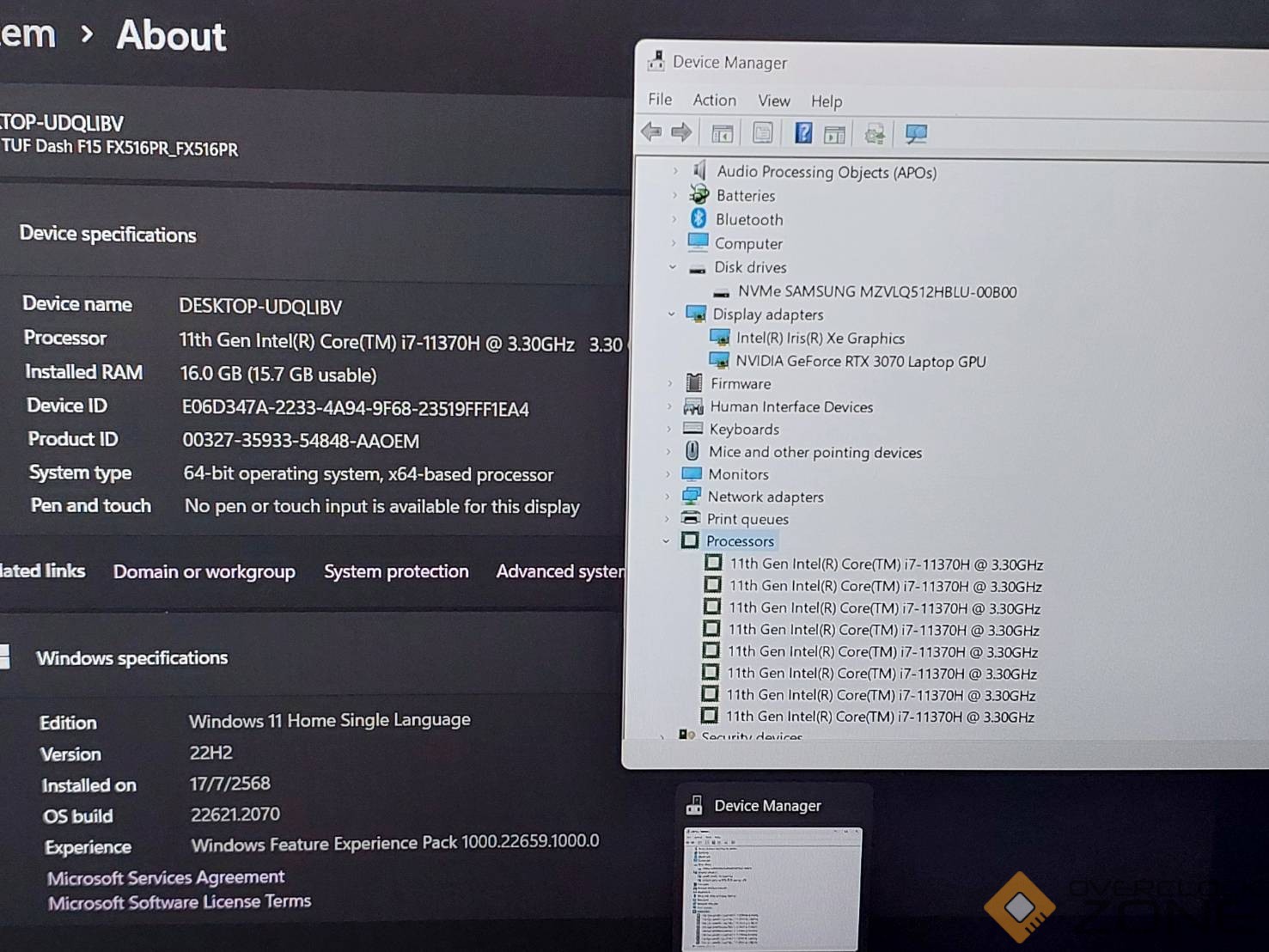Open the Help menu in Device Manager
1269x952 pixels.
pos(827,101)
